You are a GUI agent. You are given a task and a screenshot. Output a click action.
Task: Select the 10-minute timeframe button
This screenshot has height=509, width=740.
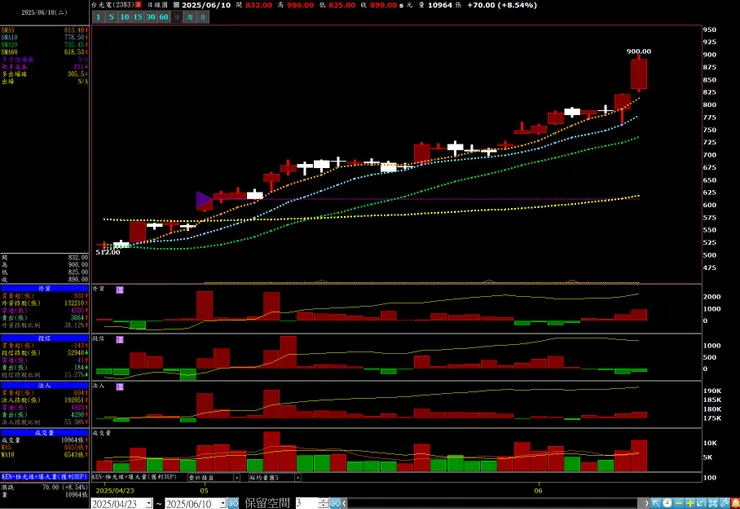[125, 17]
